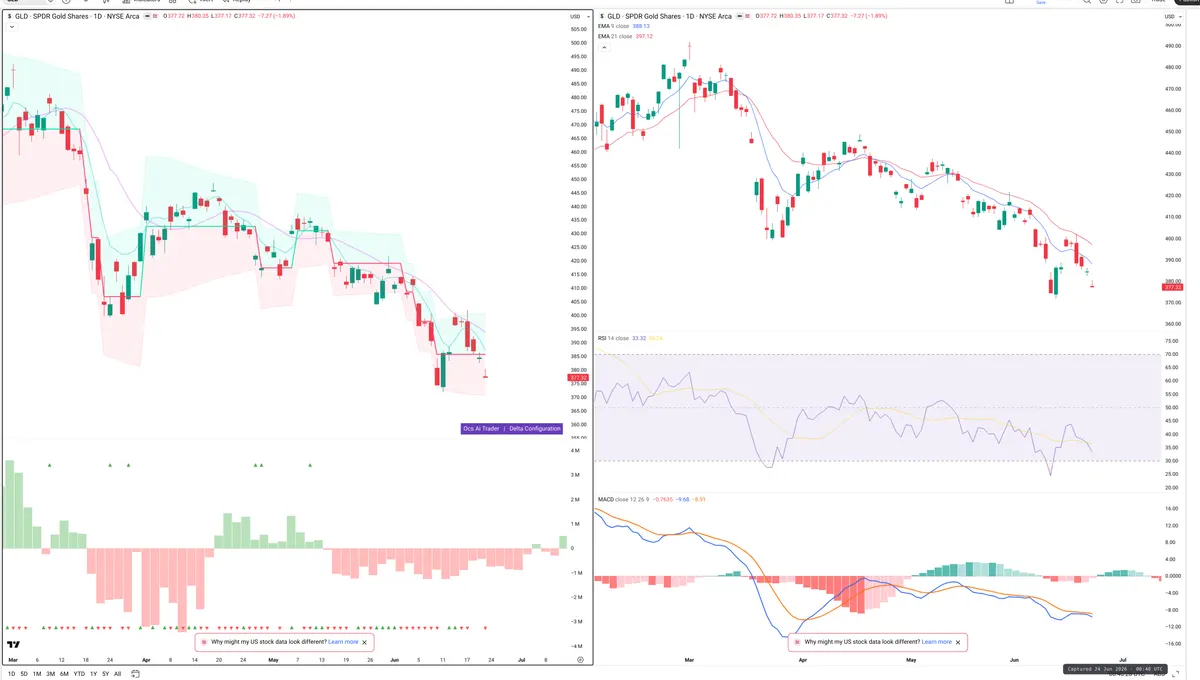Screen dimensions: 1200x680
Task: Click the left chart's 500.00 price axis label
Action: 578,43
